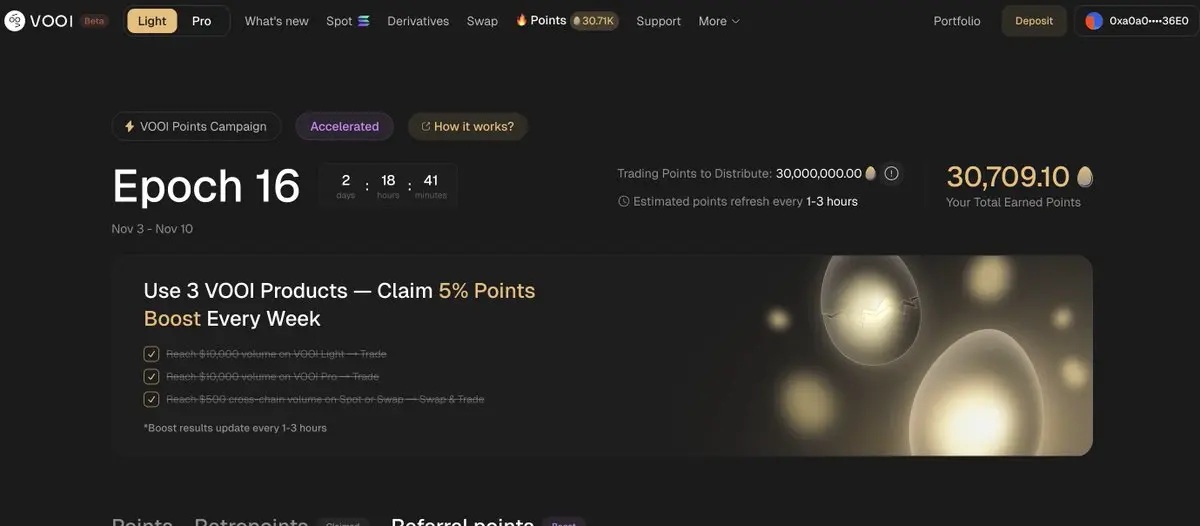Click the Deposit button
This screenshot has width=1200, height=526.
(x=1034, y=21)
